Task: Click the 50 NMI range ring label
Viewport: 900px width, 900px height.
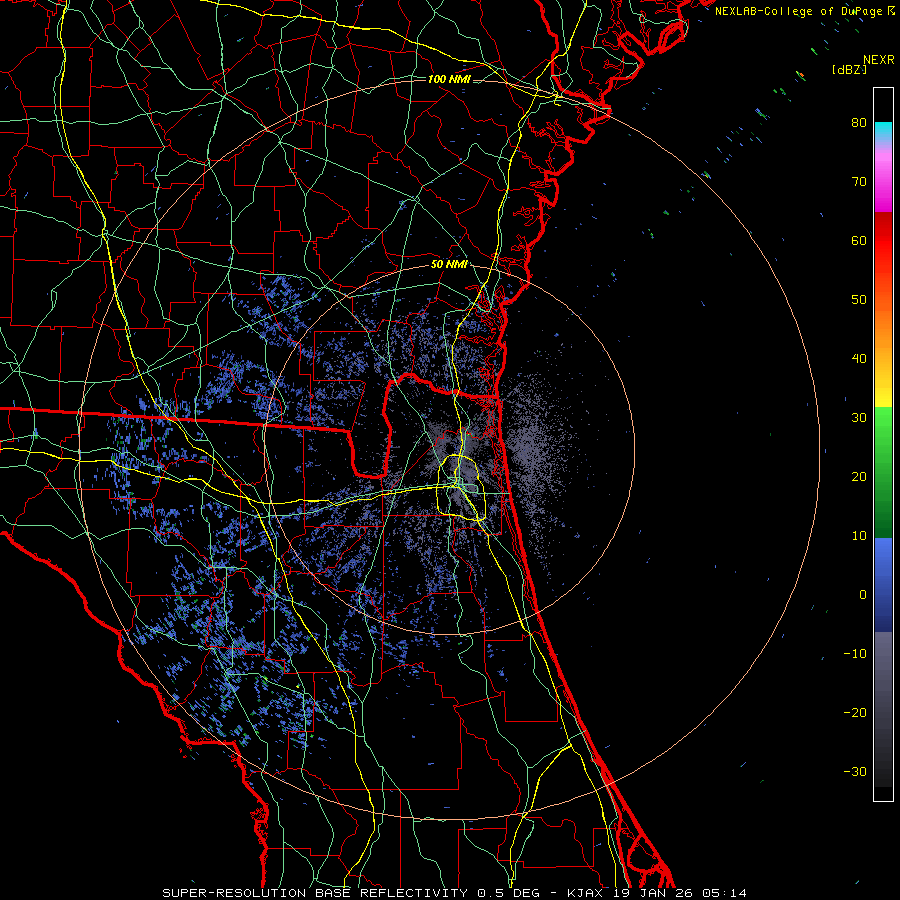Action: coord(449,265)
